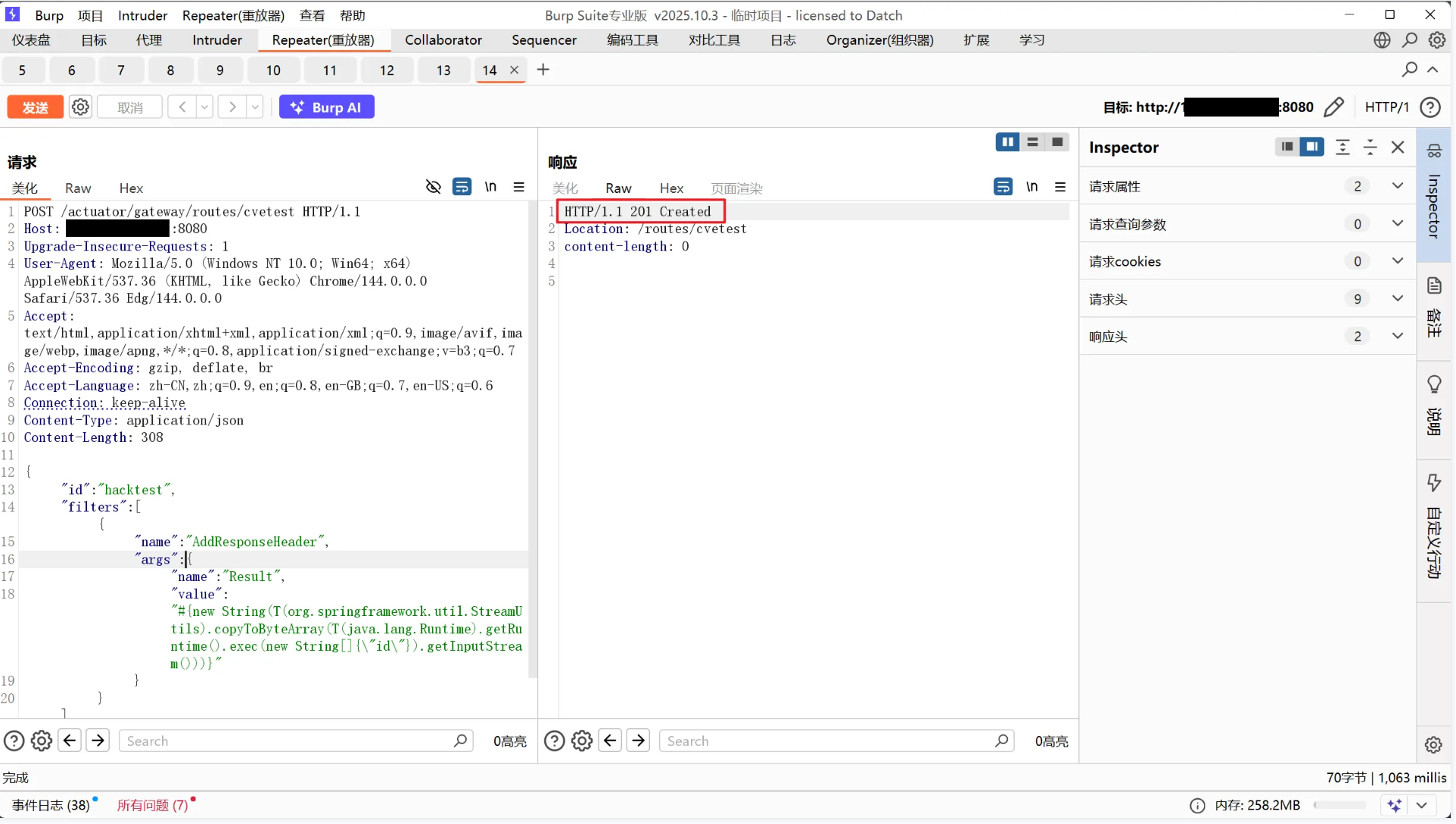Open request editor hamburger menu
1456x824 pixels.
[x=519, y=187]
